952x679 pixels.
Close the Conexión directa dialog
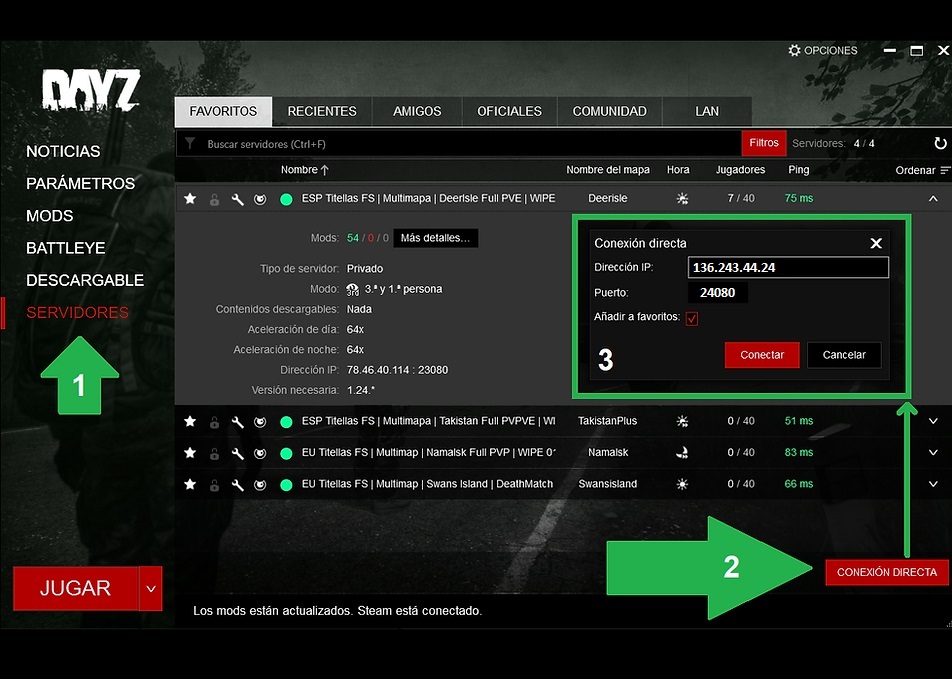[x=876, y=244]
